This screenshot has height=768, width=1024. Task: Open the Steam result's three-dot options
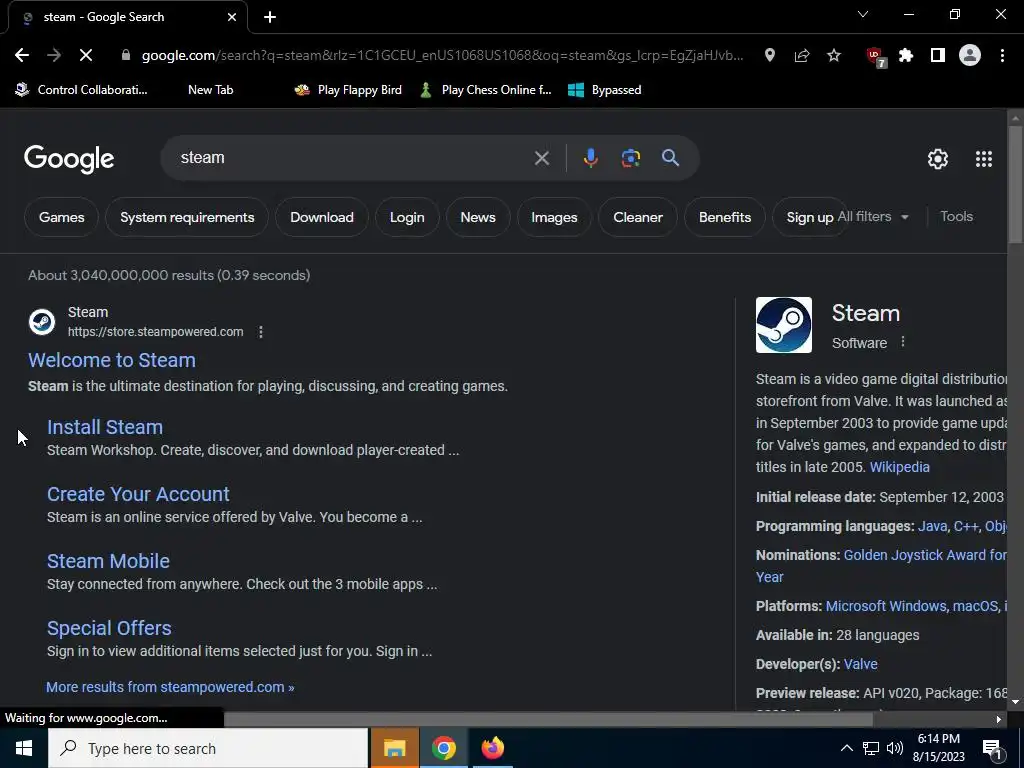pyautogui.click(x=261, y=332)
